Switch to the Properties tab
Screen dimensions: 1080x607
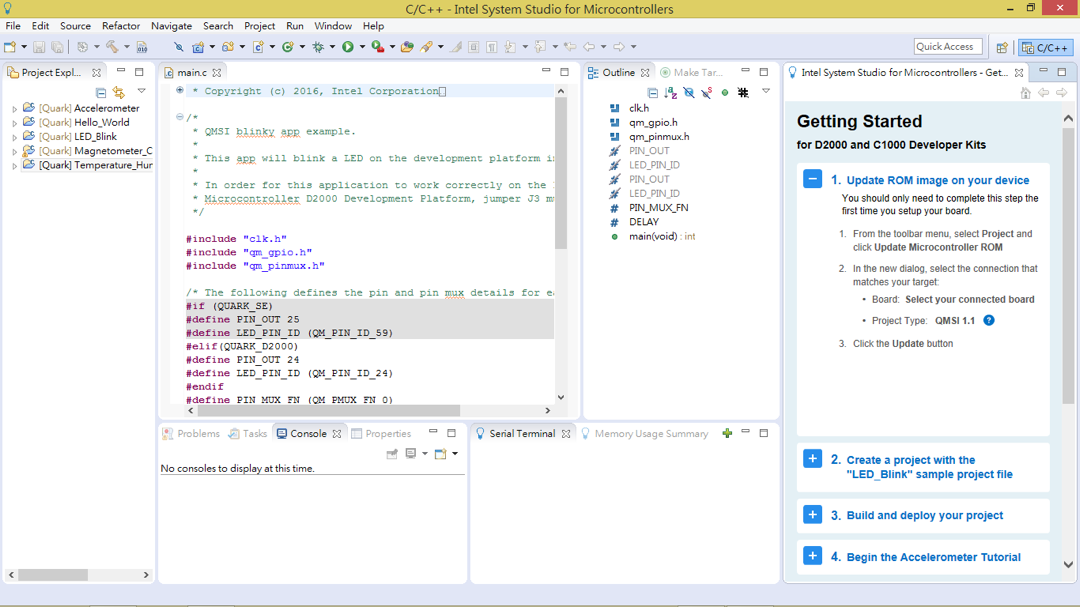[381, 433]
